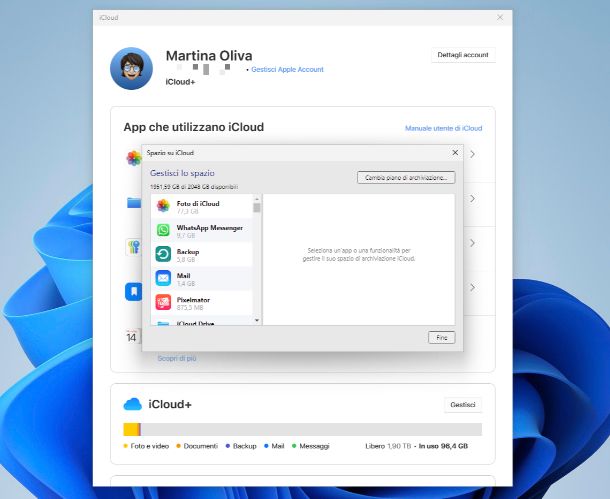610x499 pixels.
Task: Select the partly visible iCloud Drive row
Action: [202, 321]
